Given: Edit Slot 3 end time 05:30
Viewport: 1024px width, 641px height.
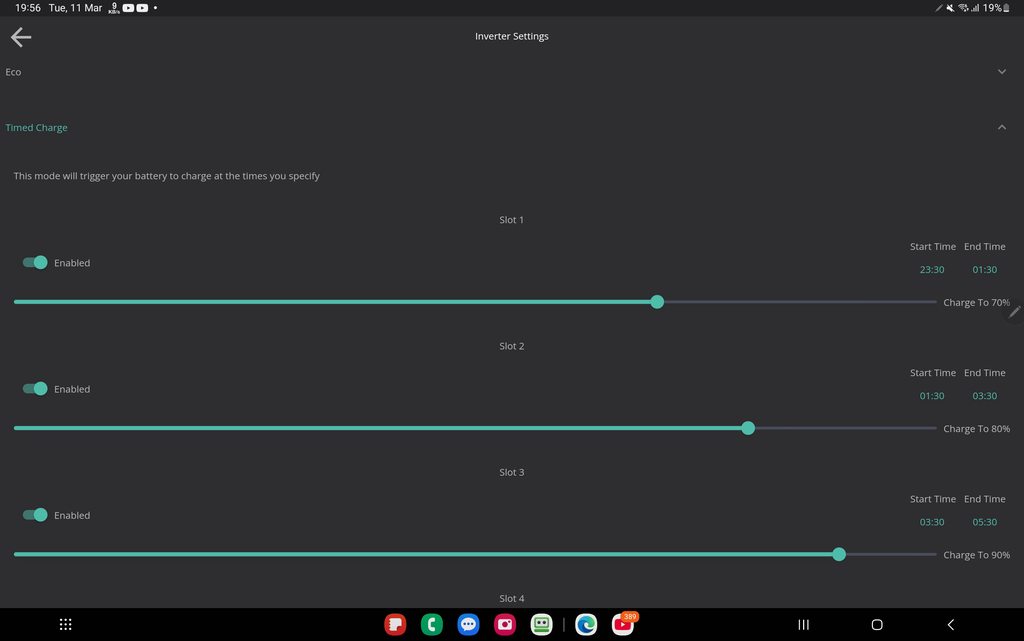Looking at the screenshot, I should (985, 522).
